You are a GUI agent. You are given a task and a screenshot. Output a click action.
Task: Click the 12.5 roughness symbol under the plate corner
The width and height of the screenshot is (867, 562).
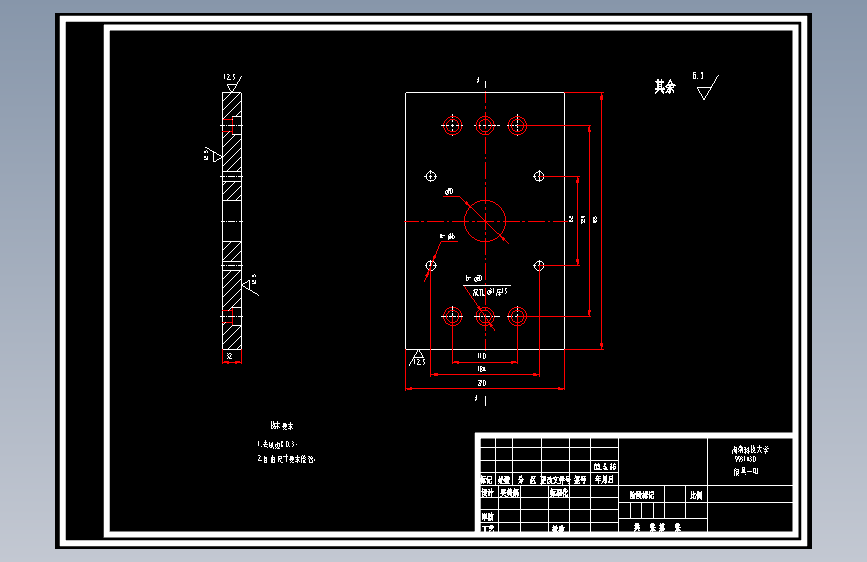click(x=417, y=358)
